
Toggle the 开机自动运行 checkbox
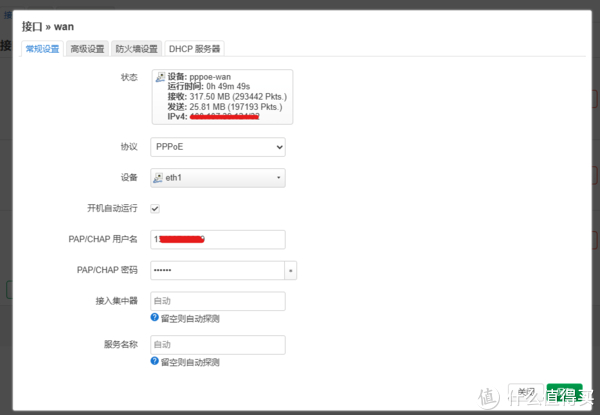pos(155,208)
